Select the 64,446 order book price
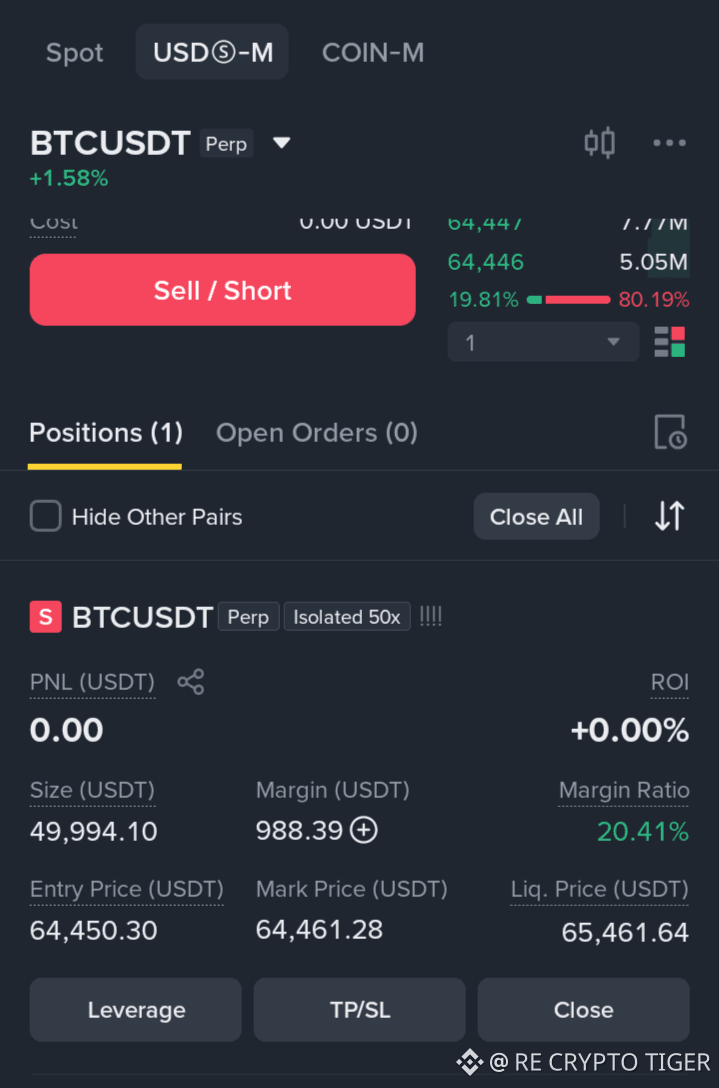This screenshot has width=719, height=1088. point(486,262)
